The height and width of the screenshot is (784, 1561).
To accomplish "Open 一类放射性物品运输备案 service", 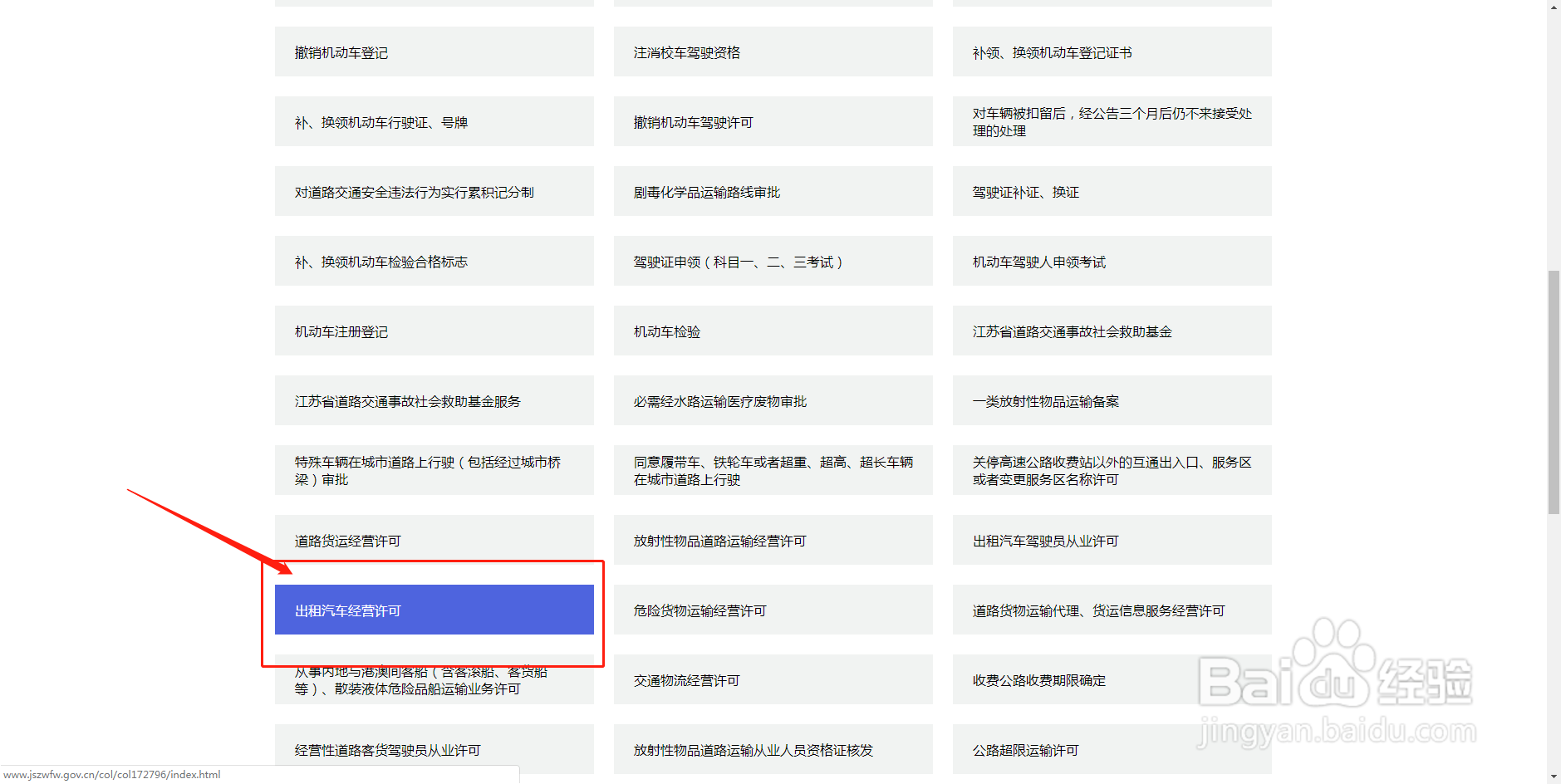I will pyautogui.click(x=1111, y=400).
